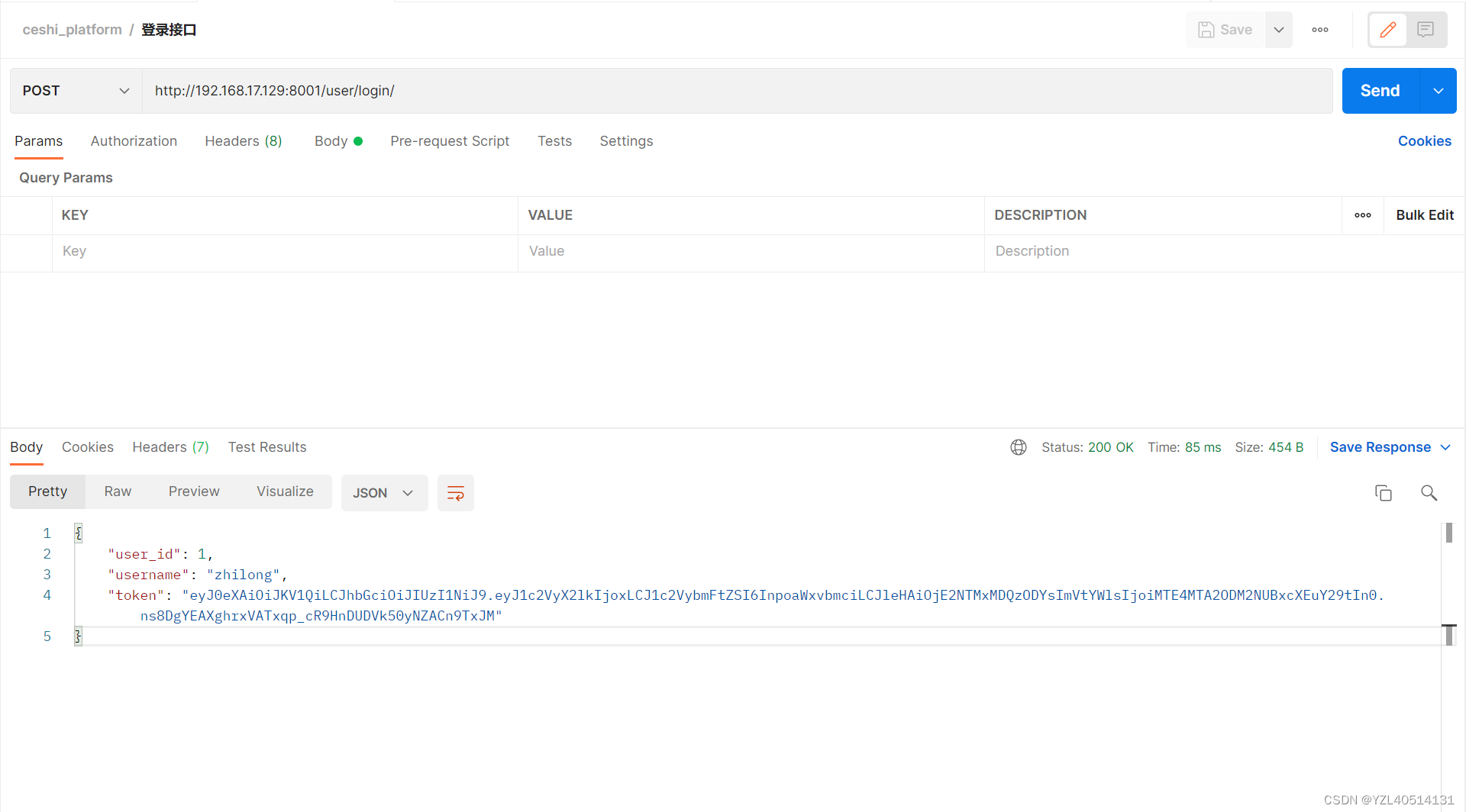Viewport: 1466px width, 812px height.
Task: Click the Value input cell
Action: [751, 252]
